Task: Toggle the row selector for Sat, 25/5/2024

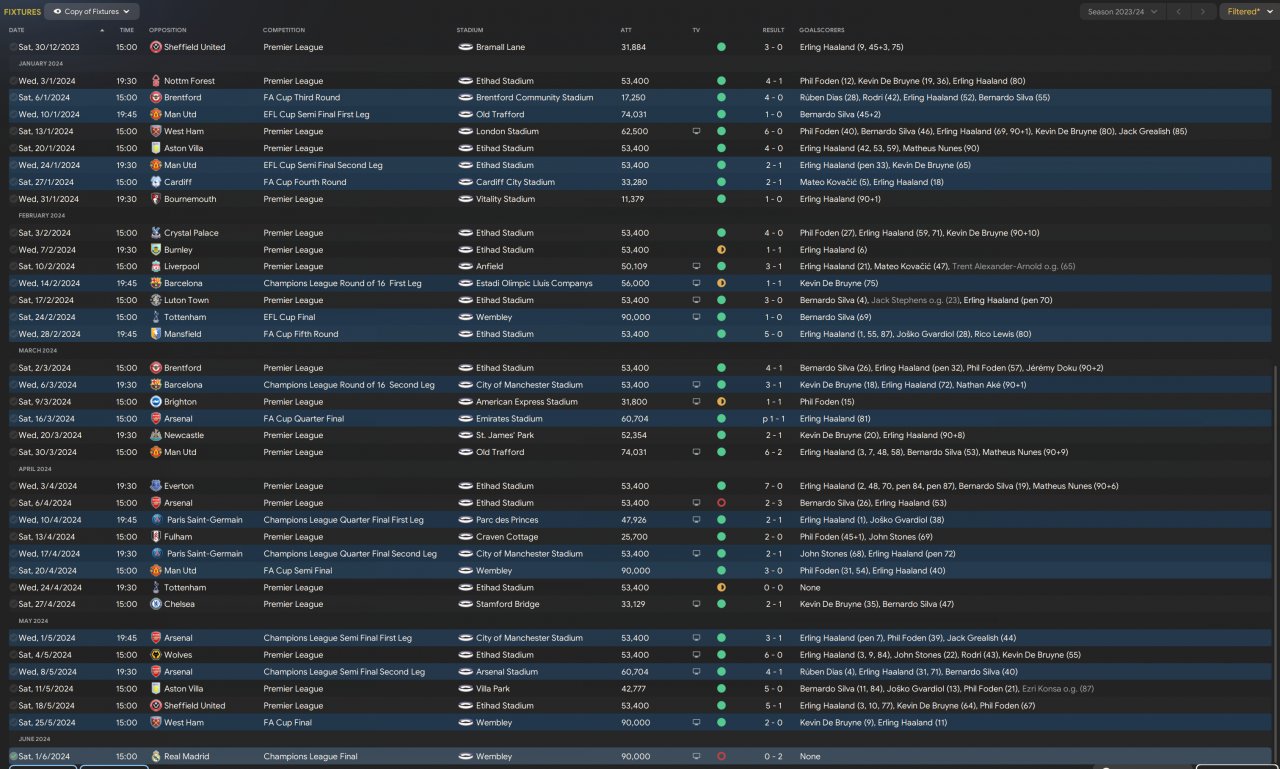Action: click(13, 723)
